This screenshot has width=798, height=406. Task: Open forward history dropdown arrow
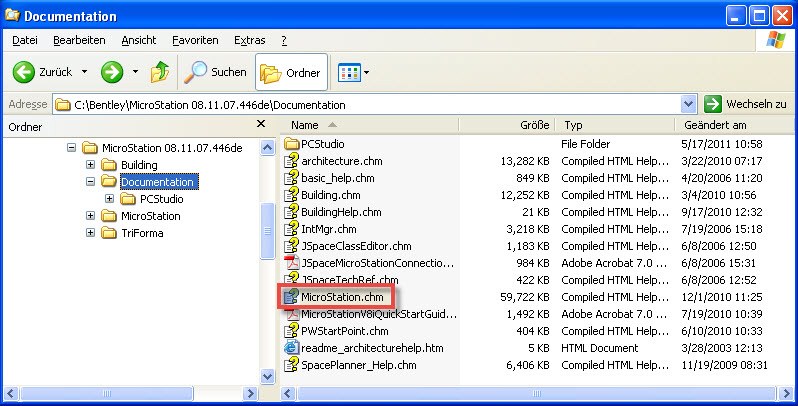pyautogui.click(x=135, y=72)
